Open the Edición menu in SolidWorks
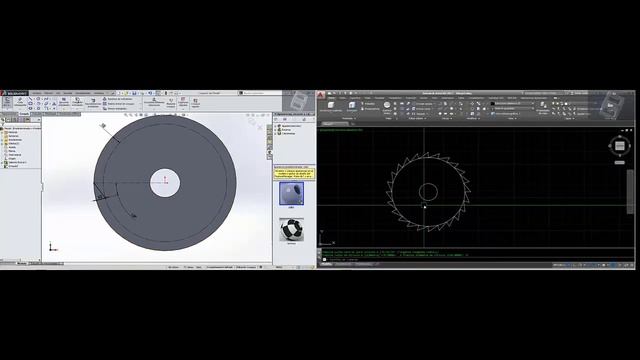 49,93
